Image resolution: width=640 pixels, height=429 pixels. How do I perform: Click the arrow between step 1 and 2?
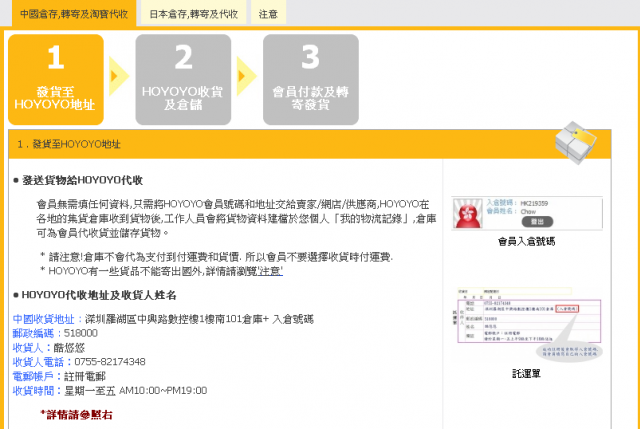pyautogui.click(x=119, y=76)
